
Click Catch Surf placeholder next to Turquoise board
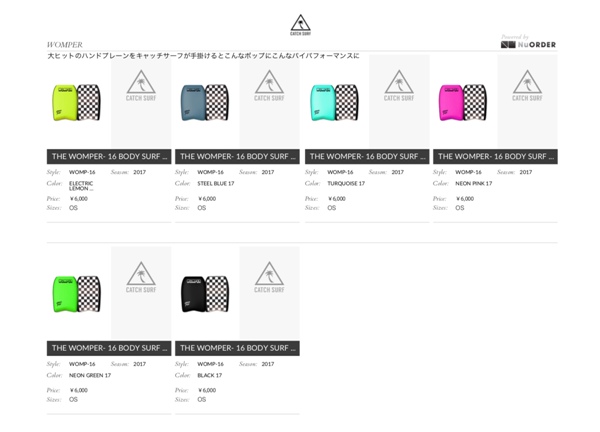399,101
